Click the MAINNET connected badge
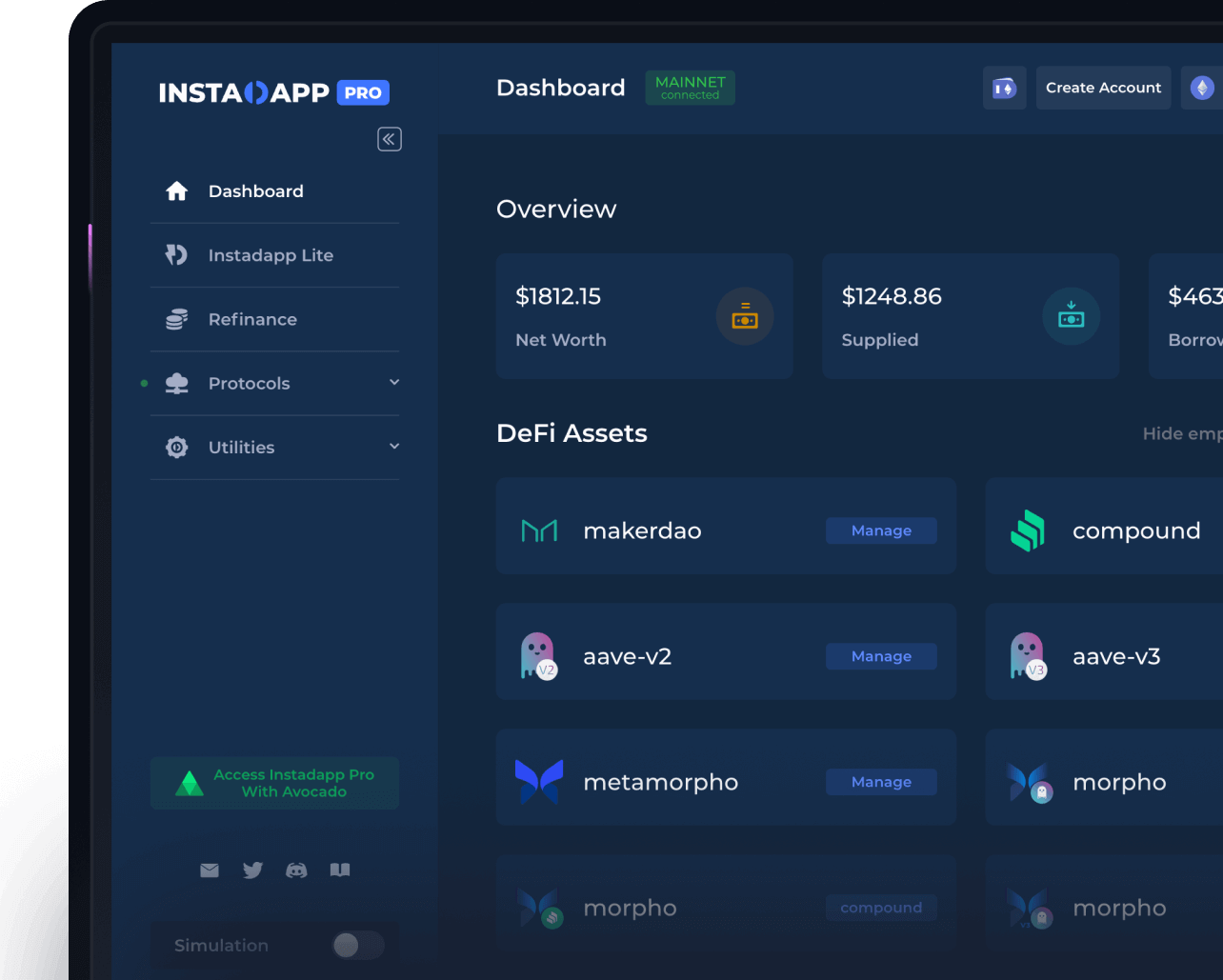1223x980 pixels. click(x=691, y=88)
